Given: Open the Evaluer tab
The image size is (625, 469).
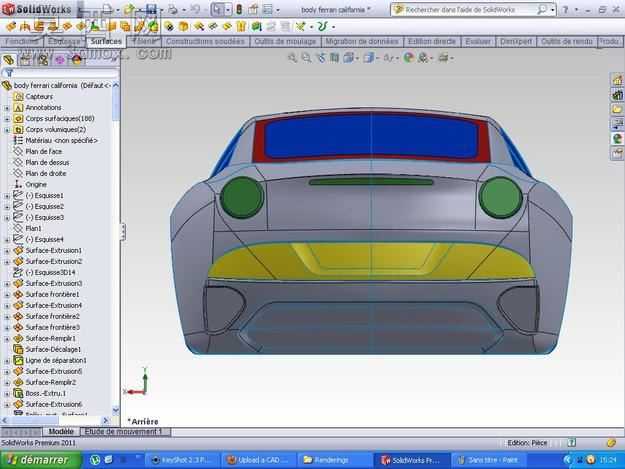Looking at the screenshot, I should click(478, 41).
